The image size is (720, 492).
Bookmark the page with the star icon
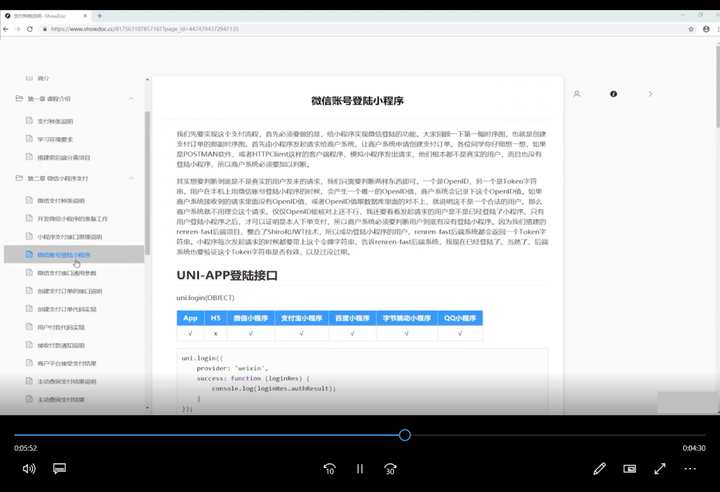[691, 29]
